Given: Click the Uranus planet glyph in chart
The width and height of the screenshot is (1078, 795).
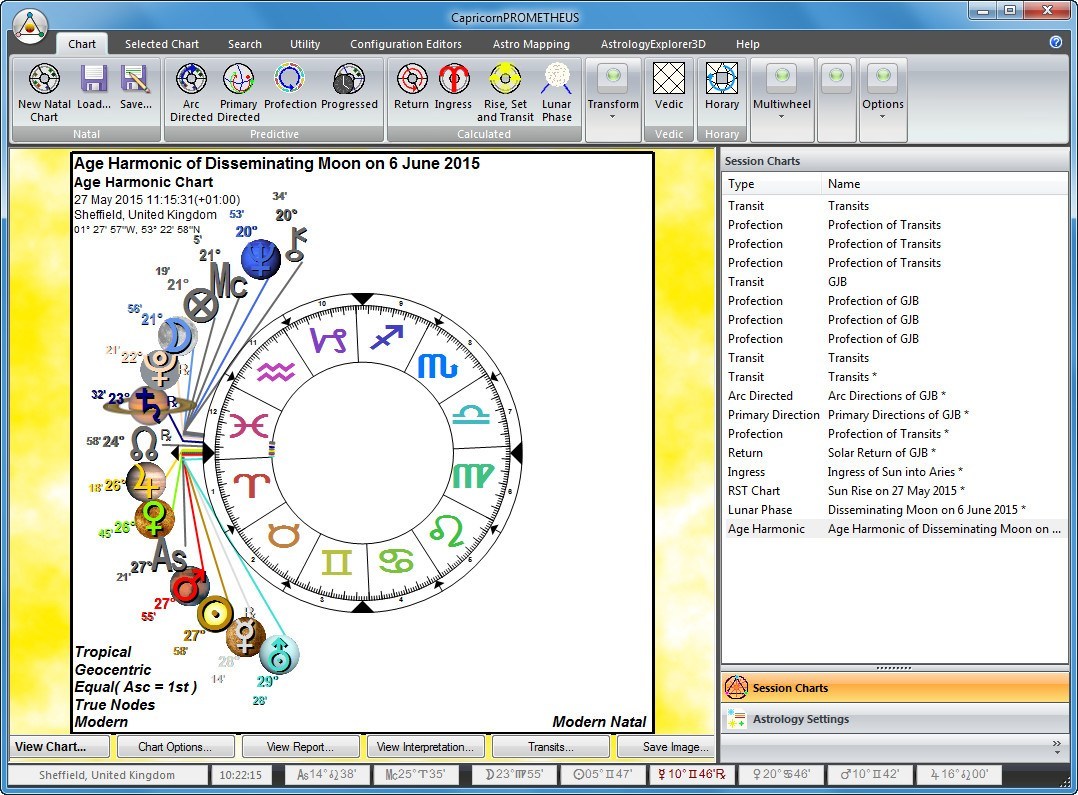Looking at the screenshot, I should pyautogui.click(x=279, y=655).
